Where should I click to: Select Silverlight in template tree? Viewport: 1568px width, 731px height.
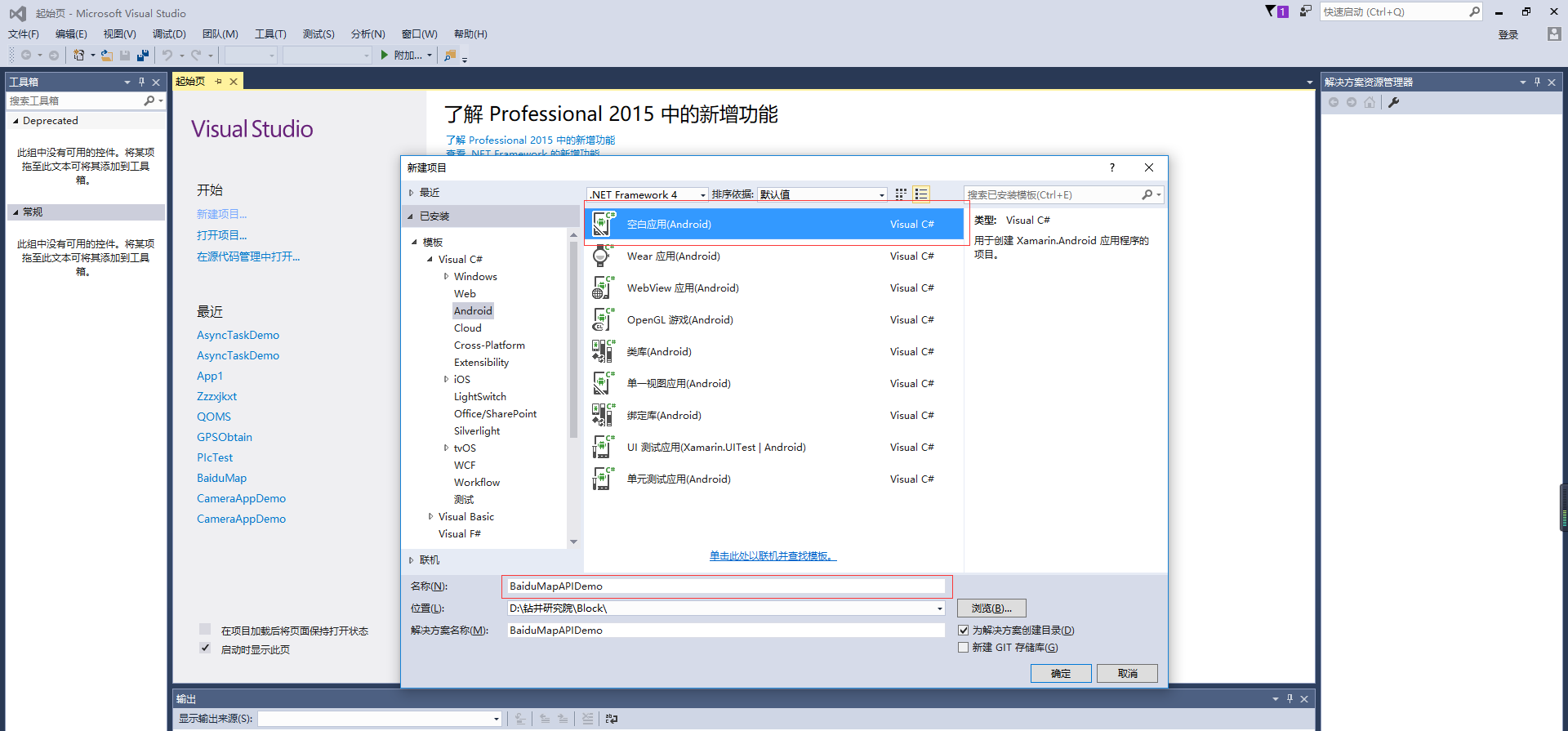[x=477, y=430]
